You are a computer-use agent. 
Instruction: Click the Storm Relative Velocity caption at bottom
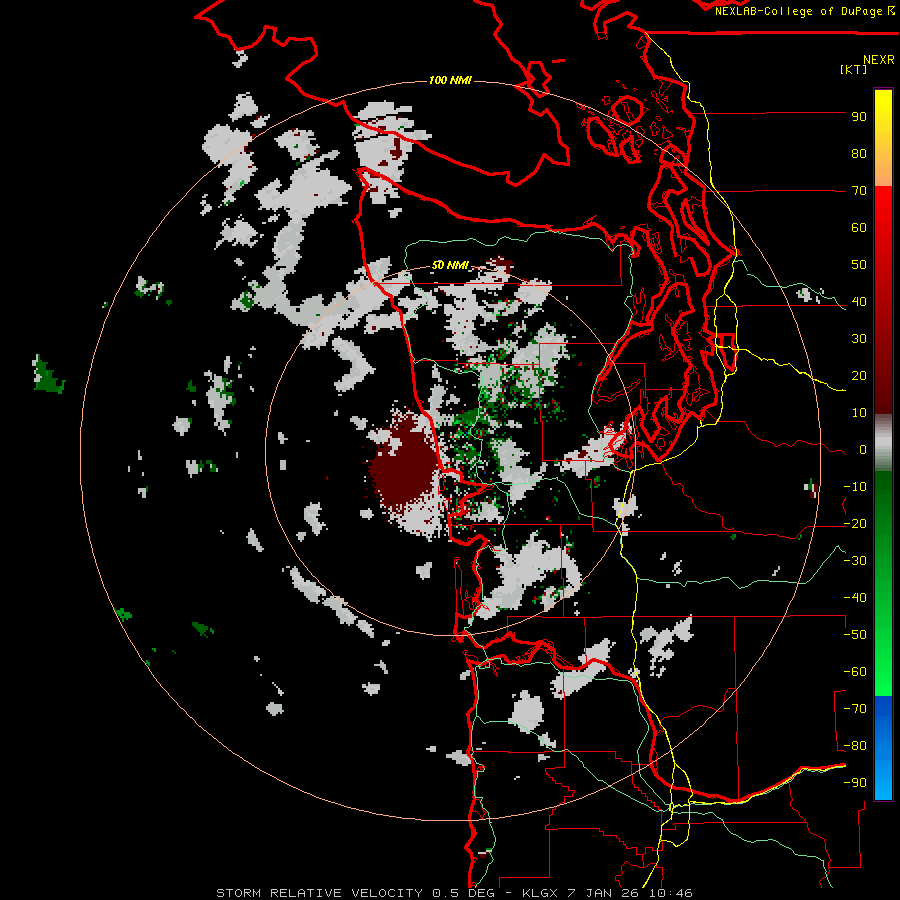click(x=454, y=893)
